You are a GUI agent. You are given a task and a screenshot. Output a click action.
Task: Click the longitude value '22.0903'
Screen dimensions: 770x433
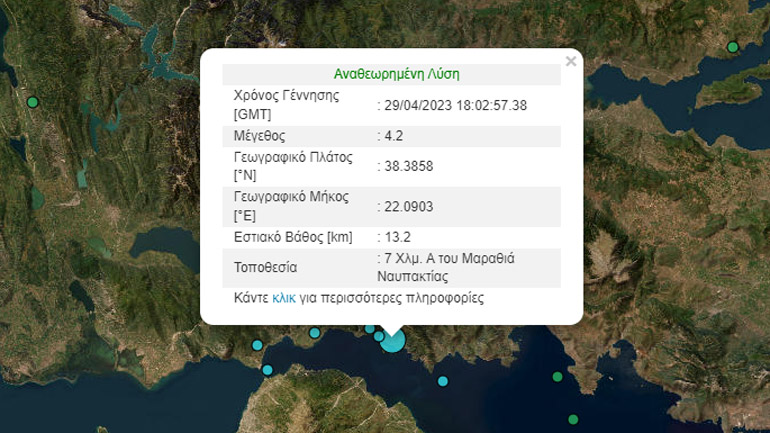click(409, 207)
